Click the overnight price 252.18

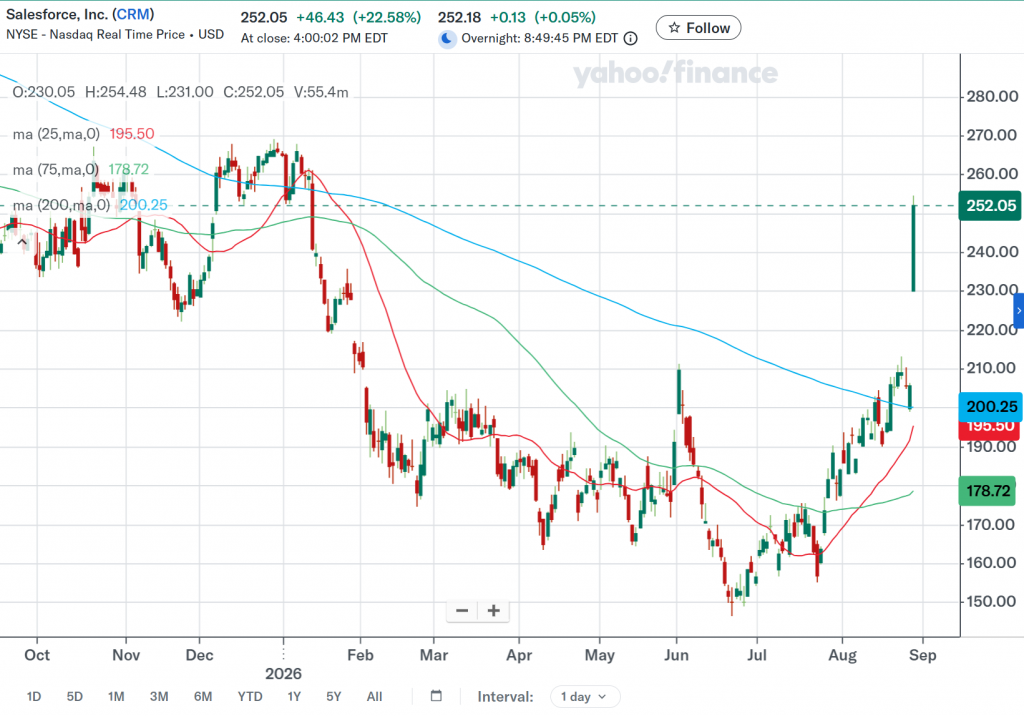coord(459,18)
